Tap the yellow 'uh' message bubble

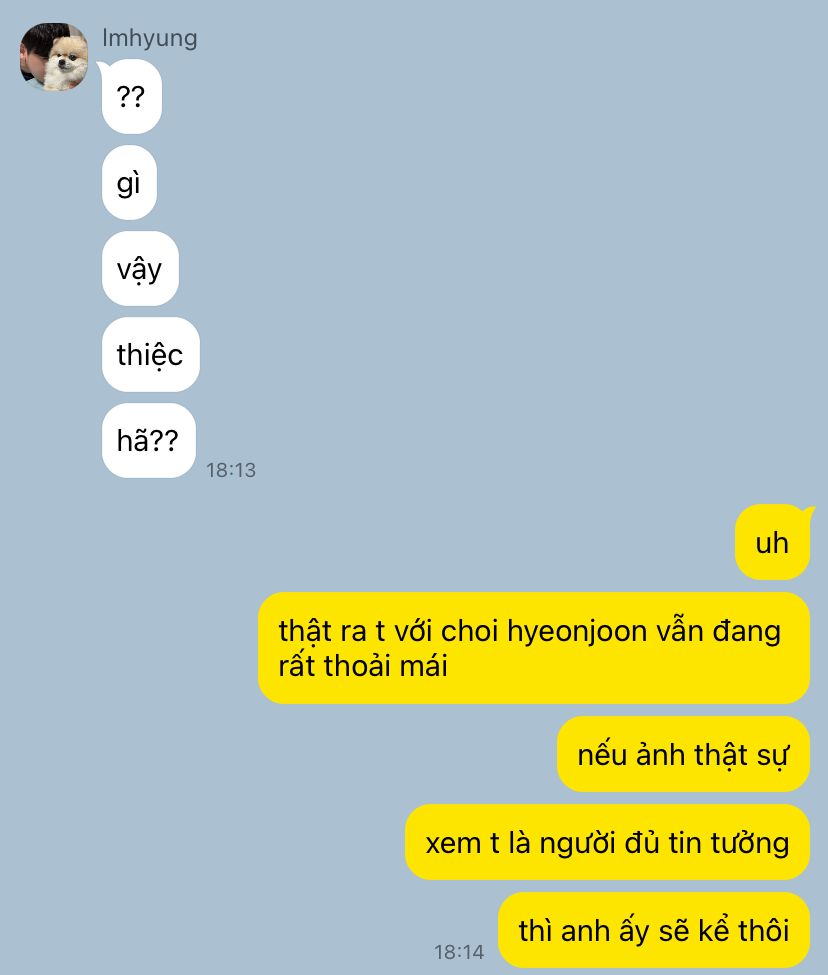773,543
